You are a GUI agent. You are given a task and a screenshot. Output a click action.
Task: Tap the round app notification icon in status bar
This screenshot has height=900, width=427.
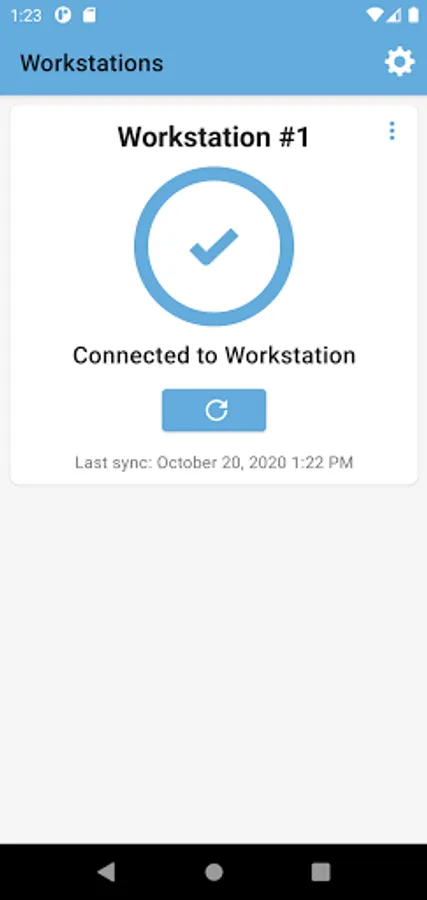[63, 15]
